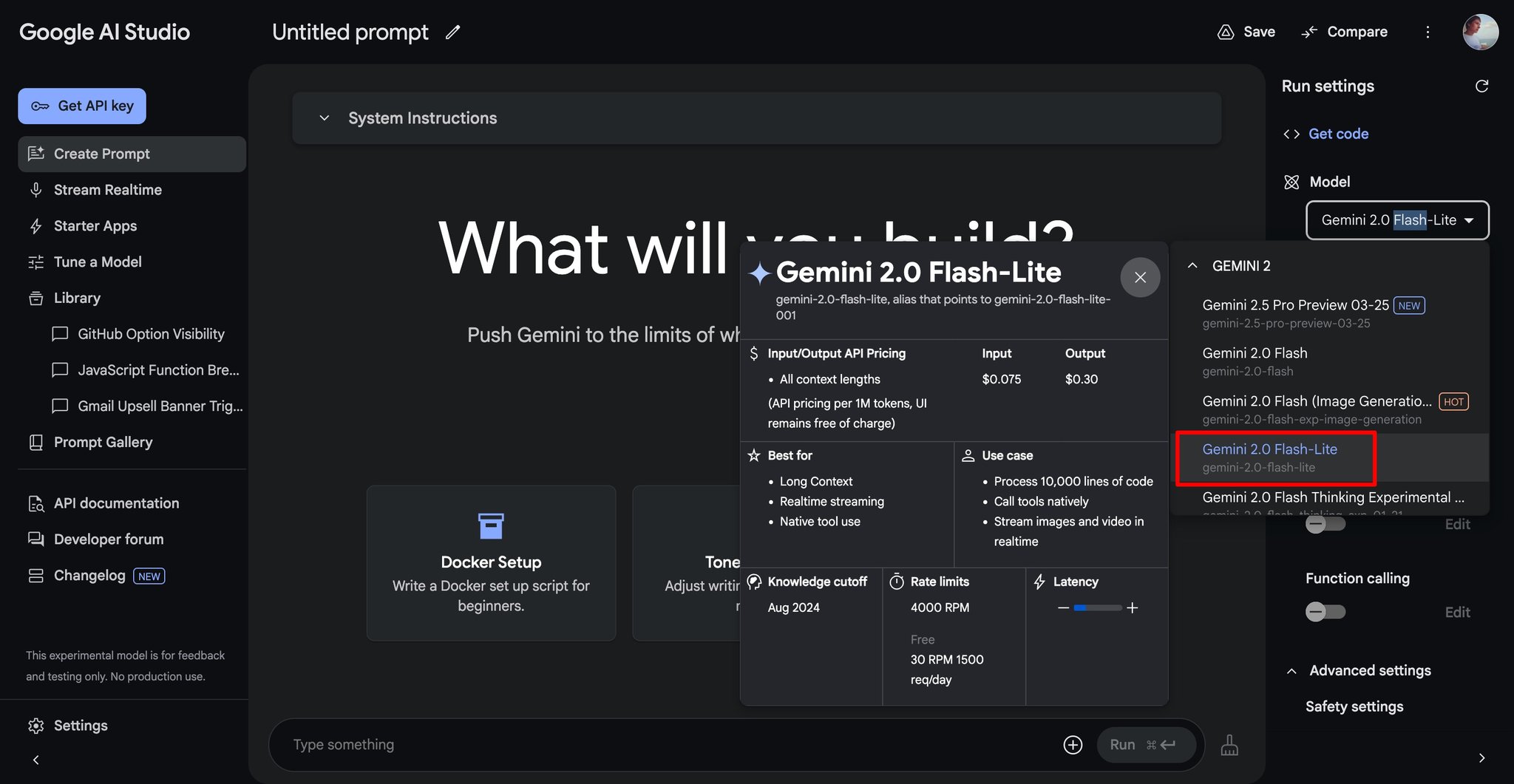Screen dimensions: 1514x784
Task: Open the three-dot more options menu
Action: [x=1428, y=32]
